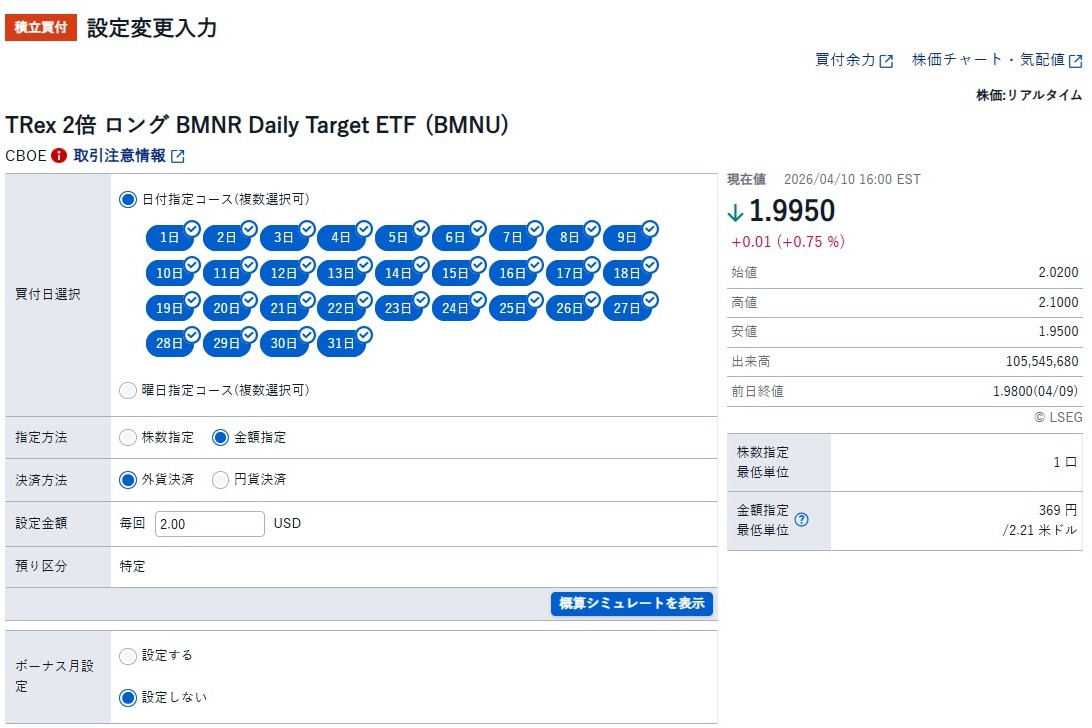Enable bonus month with 設定する
This screenshot has height=728, width=1092.
tap(128, 656)
